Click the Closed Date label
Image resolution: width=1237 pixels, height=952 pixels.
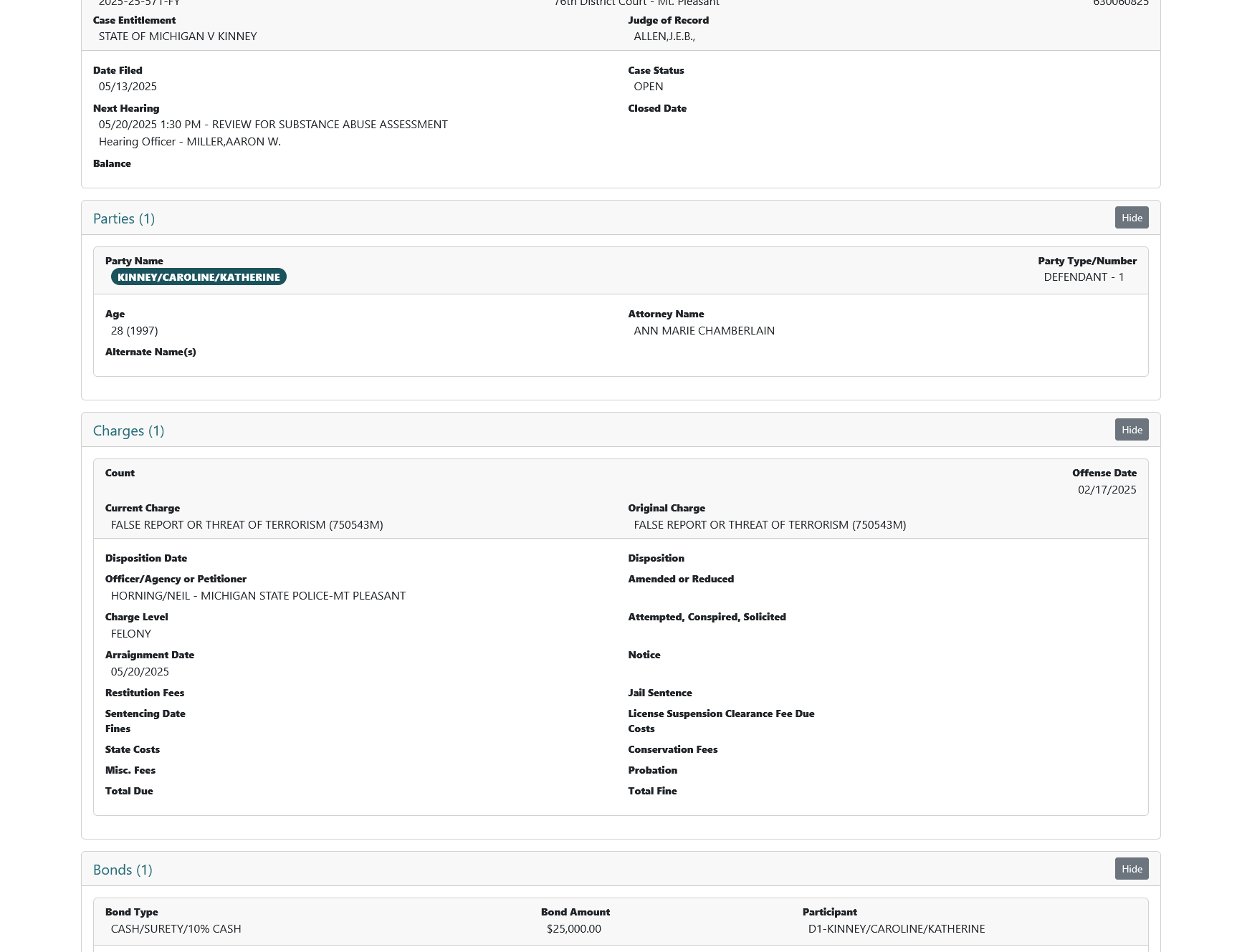[x=657, y=109]
